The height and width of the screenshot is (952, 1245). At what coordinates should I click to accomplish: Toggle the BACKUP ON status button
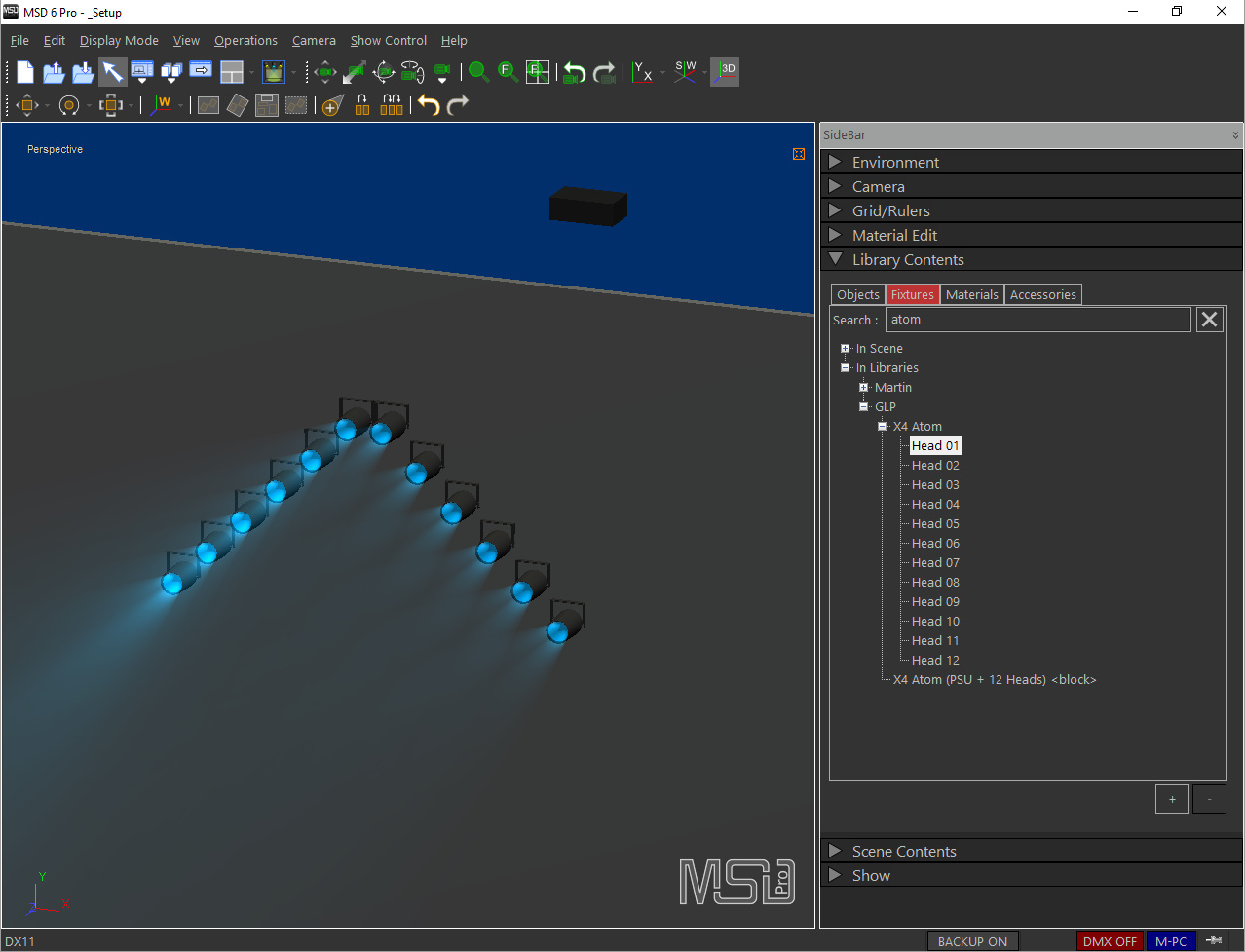[972, 941]
